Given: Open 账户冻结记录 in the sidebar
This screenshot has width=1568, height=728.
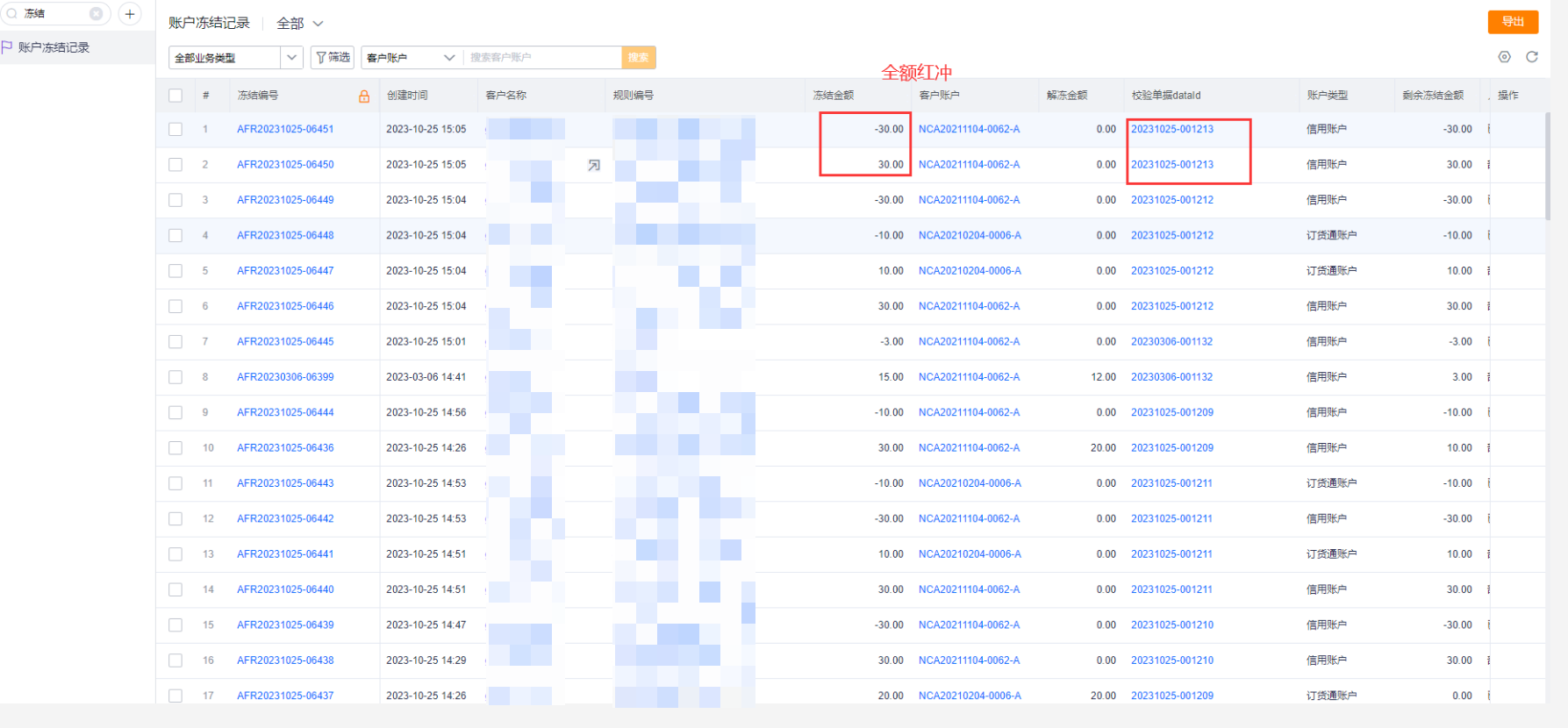Looking at the screenshot, I should pos(77,47).
